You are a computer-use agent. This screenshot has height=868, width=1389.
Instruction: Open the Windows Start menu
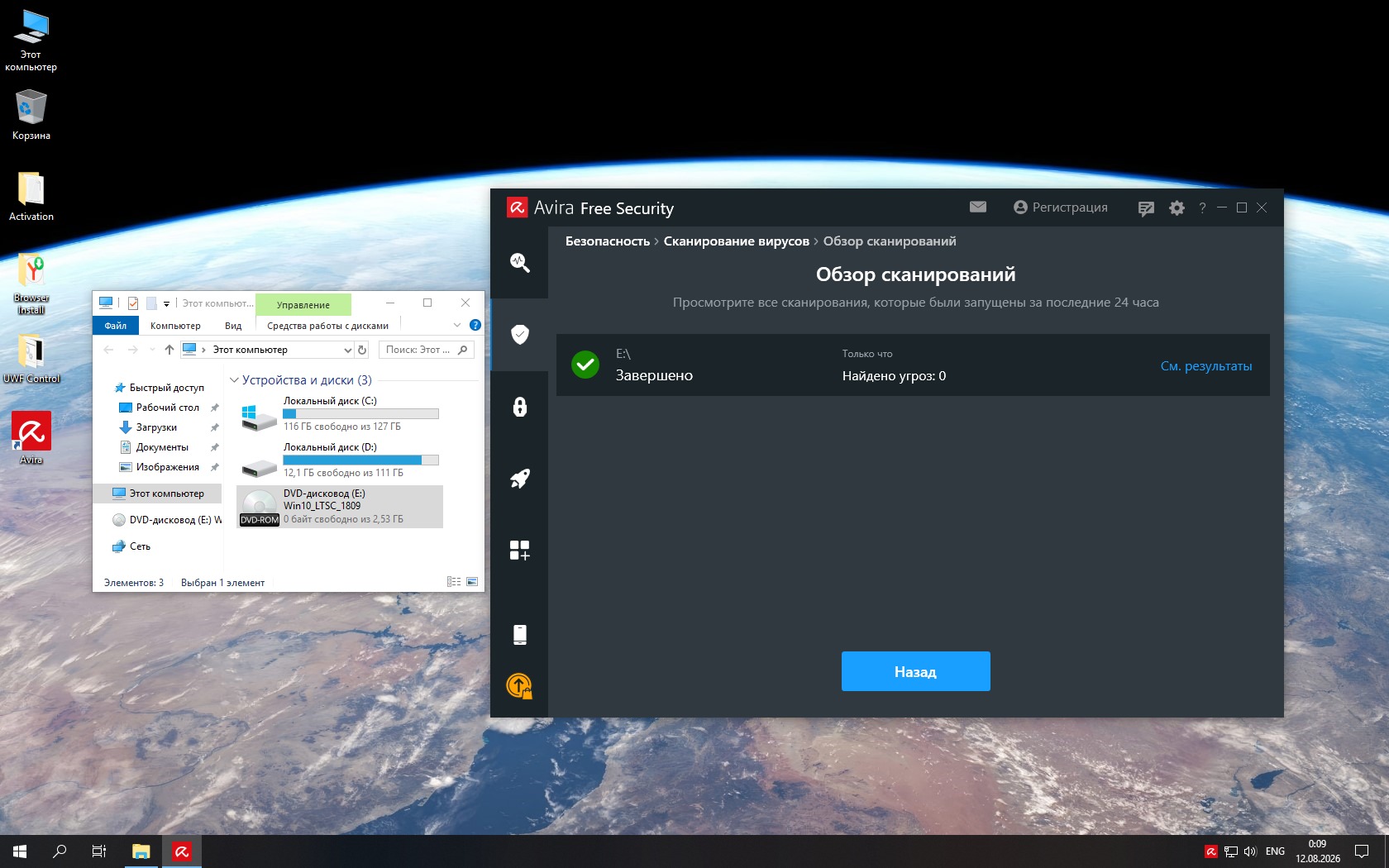(x=20, y=851)
